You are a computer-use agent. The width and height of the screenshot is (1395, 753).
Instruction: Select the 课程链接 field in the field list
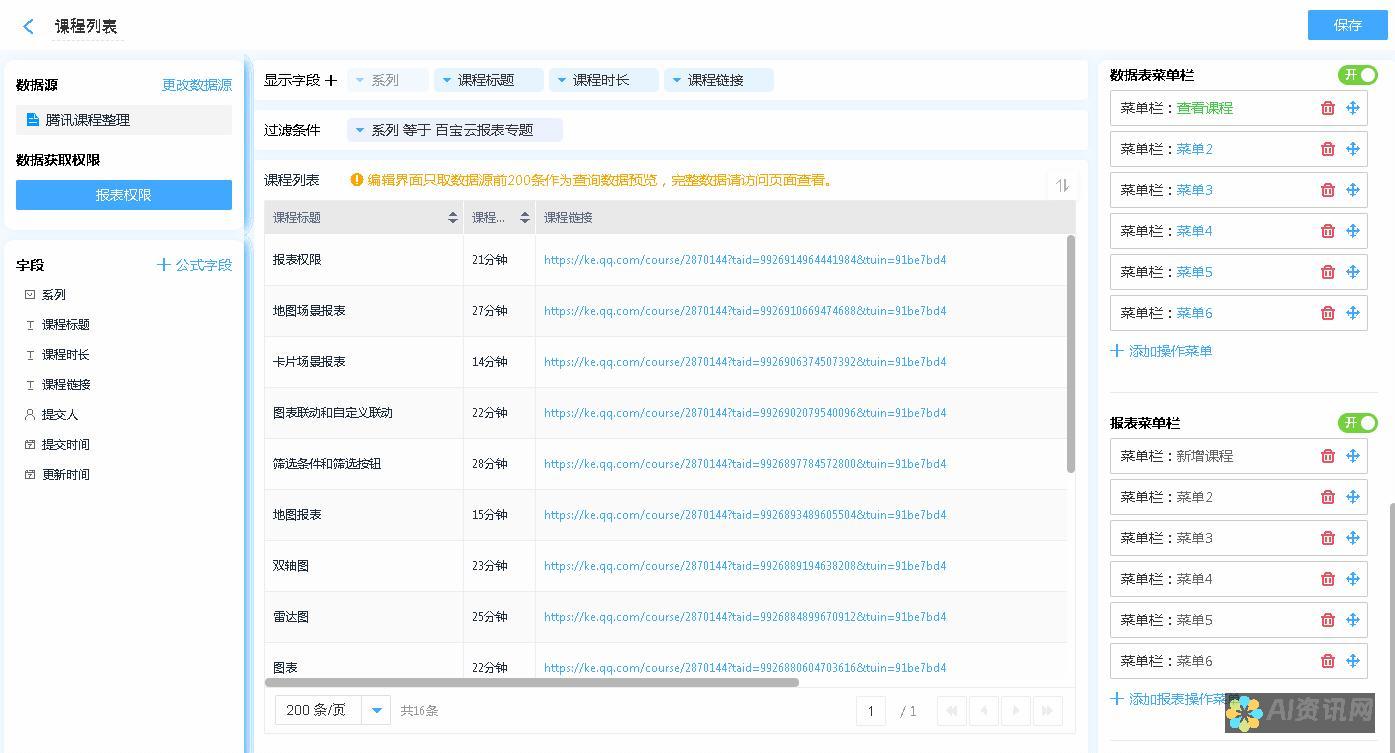point(57,385)
